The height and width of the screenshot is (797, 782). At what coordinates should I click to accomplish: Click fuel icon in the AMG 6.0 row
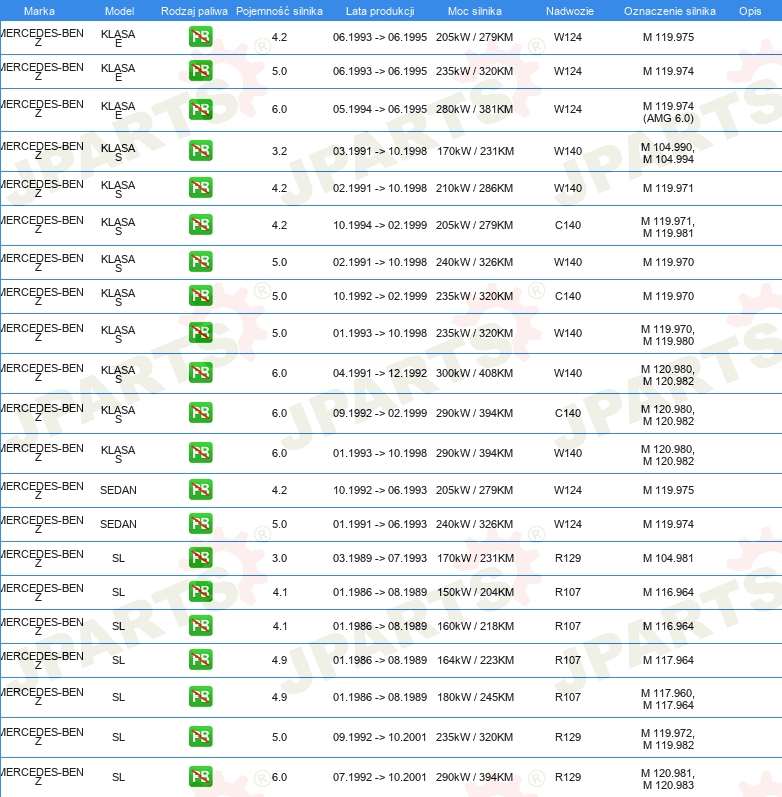pyautogui.click(x=200, y=109)
